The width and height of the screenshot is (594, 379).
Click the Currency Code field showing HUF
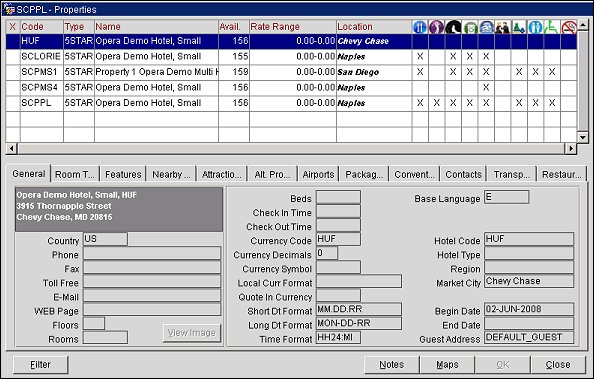point(338,239)
